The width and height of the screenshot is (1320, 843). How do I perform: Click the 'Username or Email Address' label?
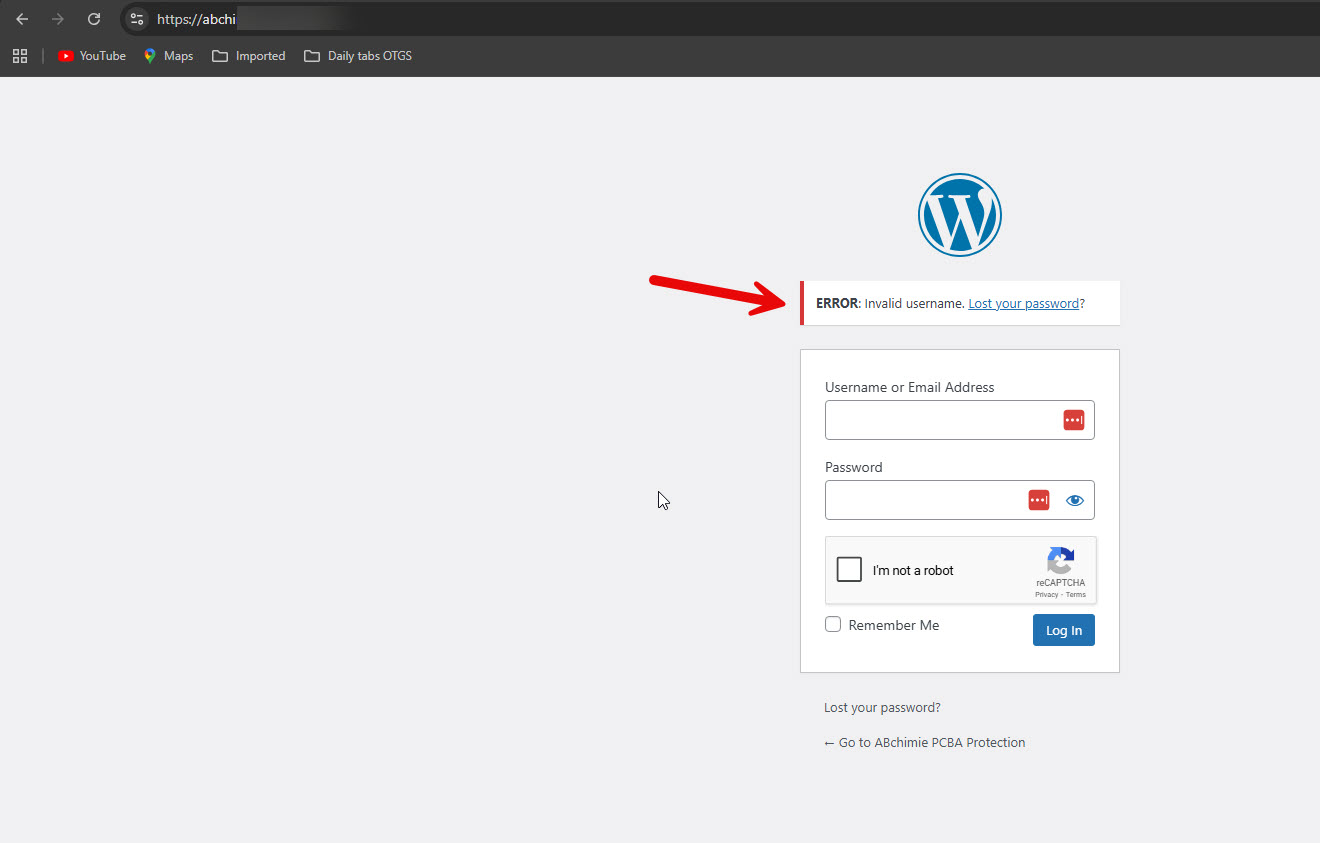click(x=910, y=387)
